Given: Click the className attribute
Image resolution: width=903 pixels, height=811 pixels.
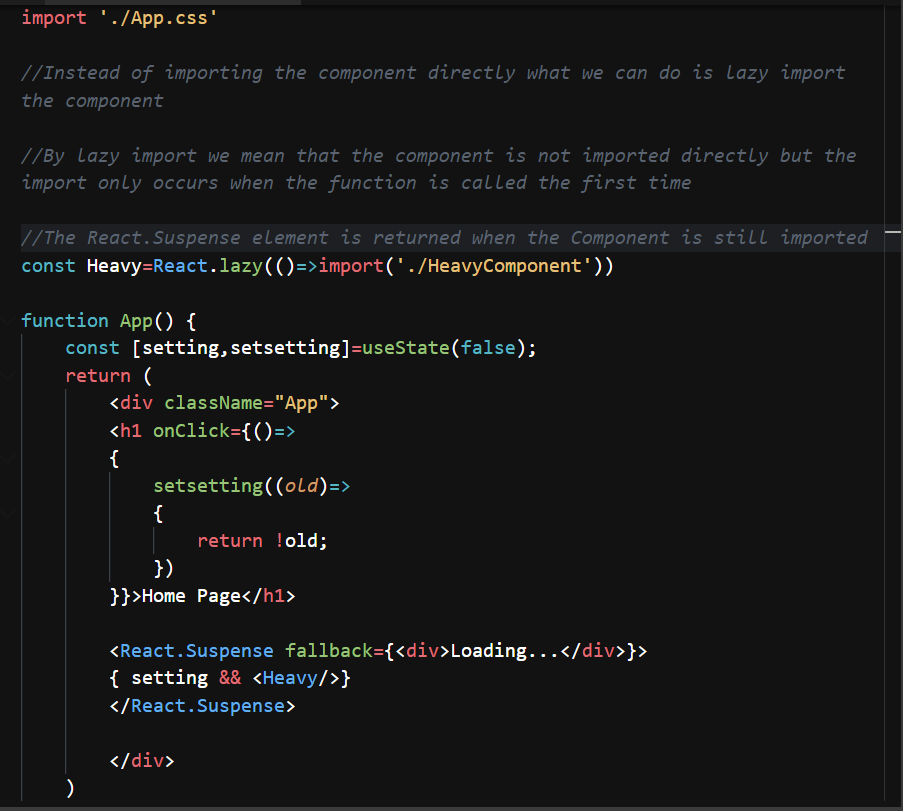Looking at the screenshot, I should click(x=214, y=403).
